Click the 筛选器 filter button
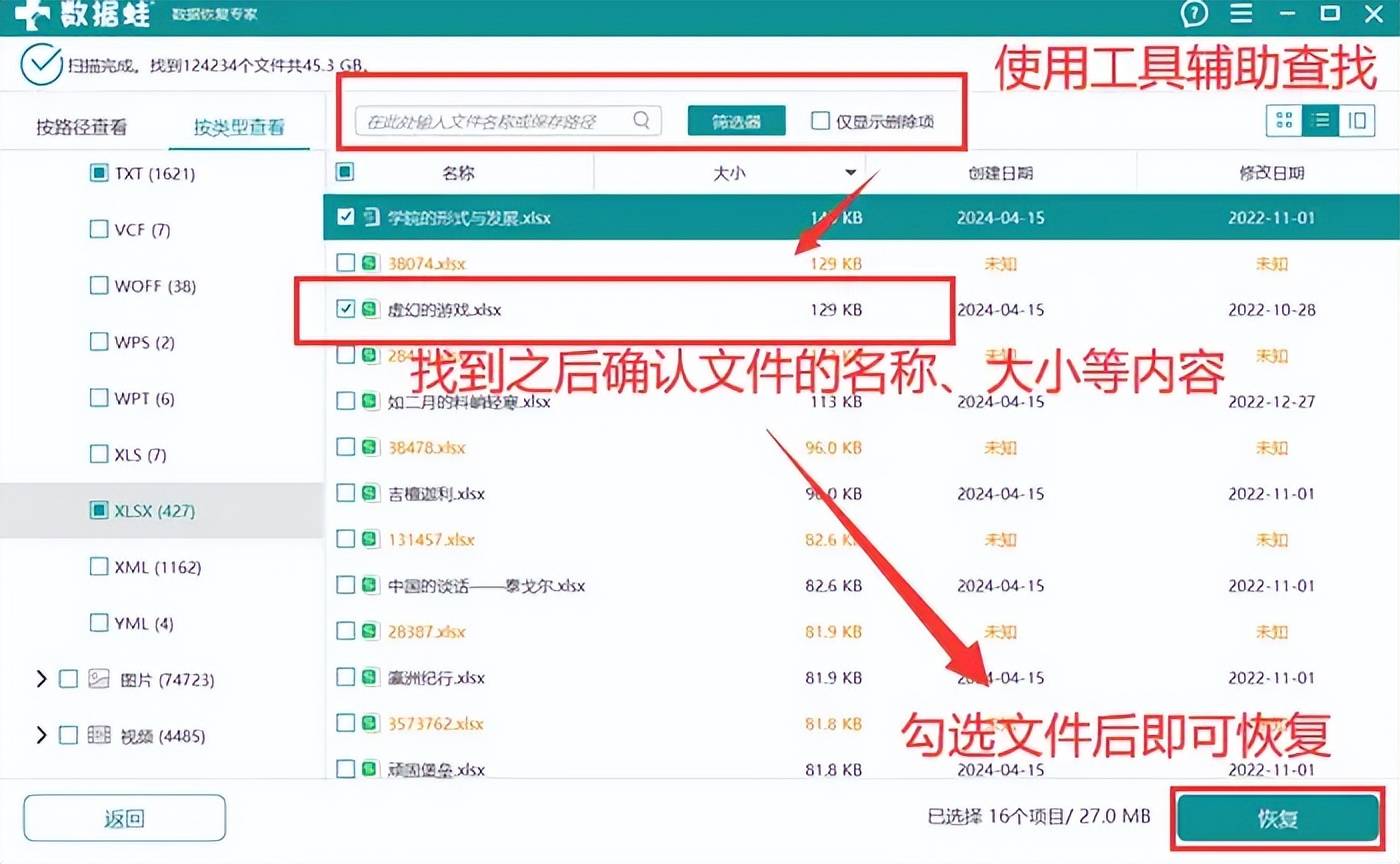The width and height of the screenshot is (1400, 864). click(736, 121)
